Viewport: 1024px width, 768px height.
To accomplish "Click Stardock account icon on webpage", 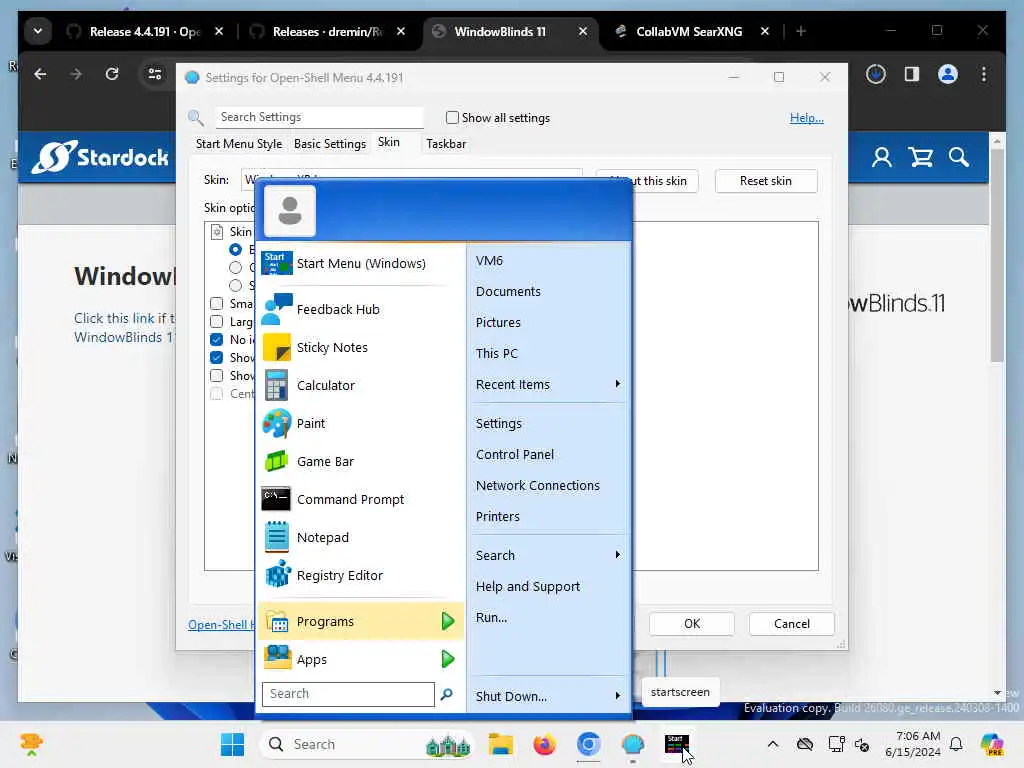I will [x=882, y=157].
